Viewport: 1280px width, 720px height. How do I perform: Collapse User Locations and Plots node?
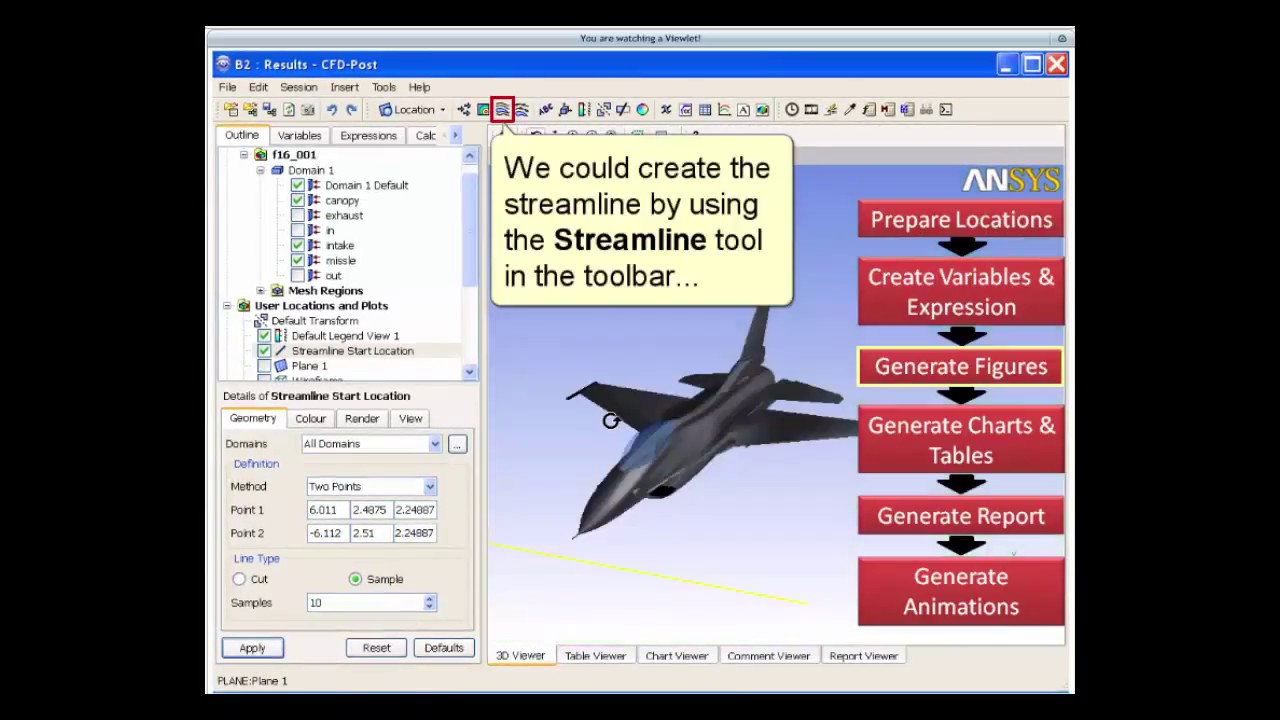pos(227,306)
